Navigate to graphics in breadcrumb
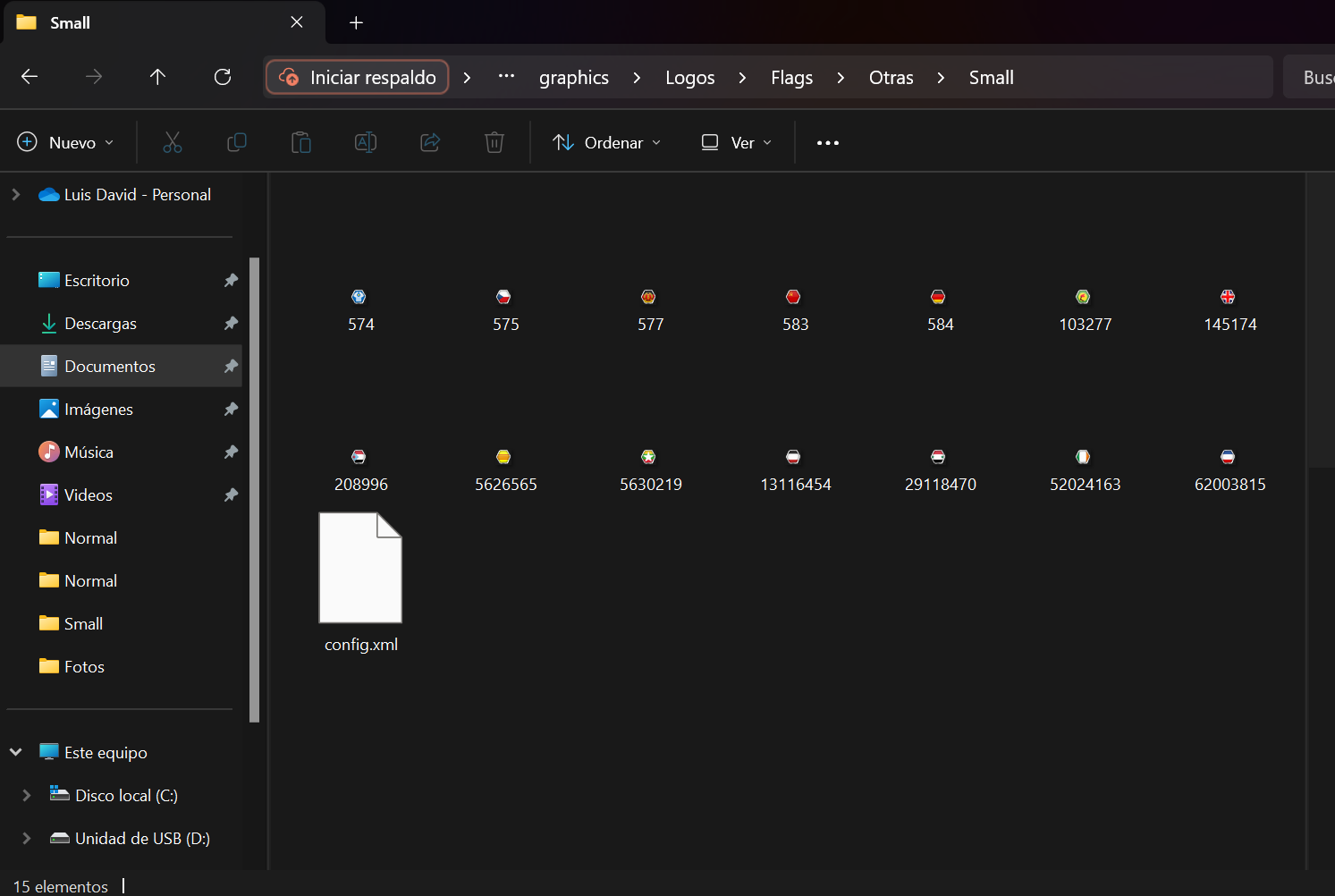 (x=573, y=78)
